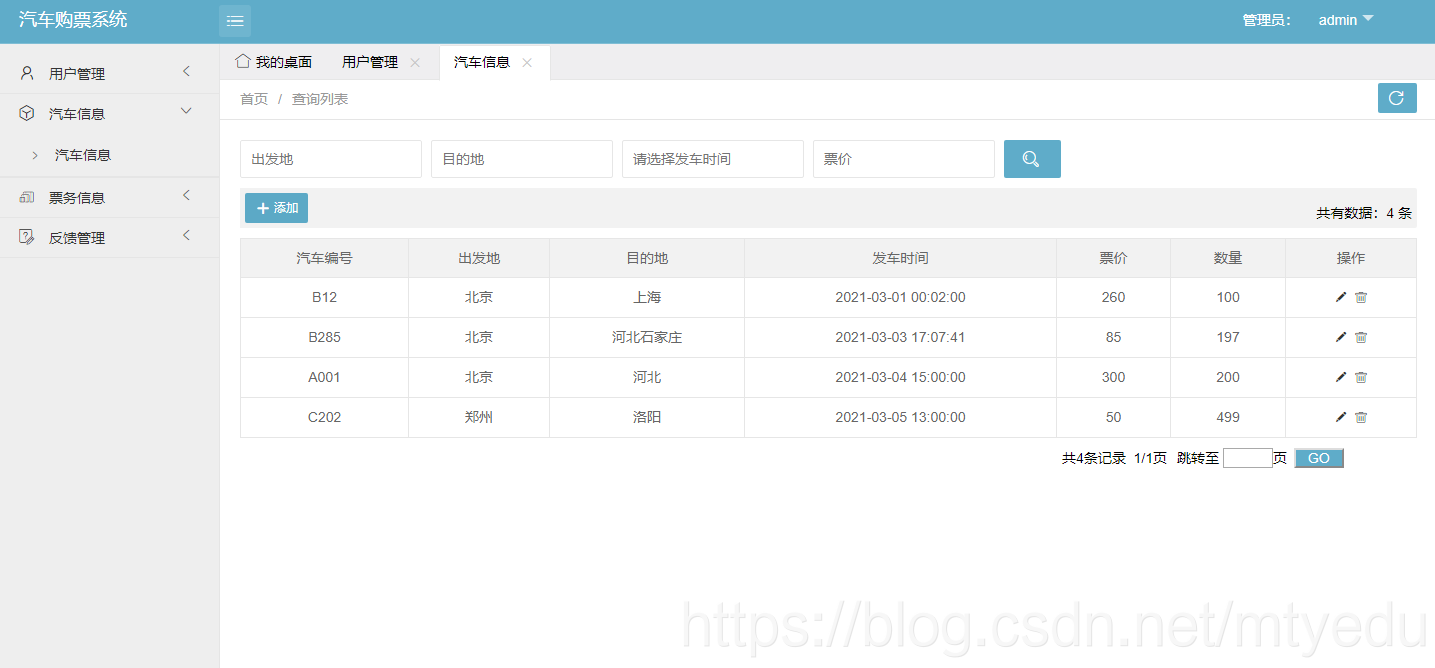The image size is (1435, 668).
Task: Click the 洛阳 destination cell
Action: coord(647,417)
